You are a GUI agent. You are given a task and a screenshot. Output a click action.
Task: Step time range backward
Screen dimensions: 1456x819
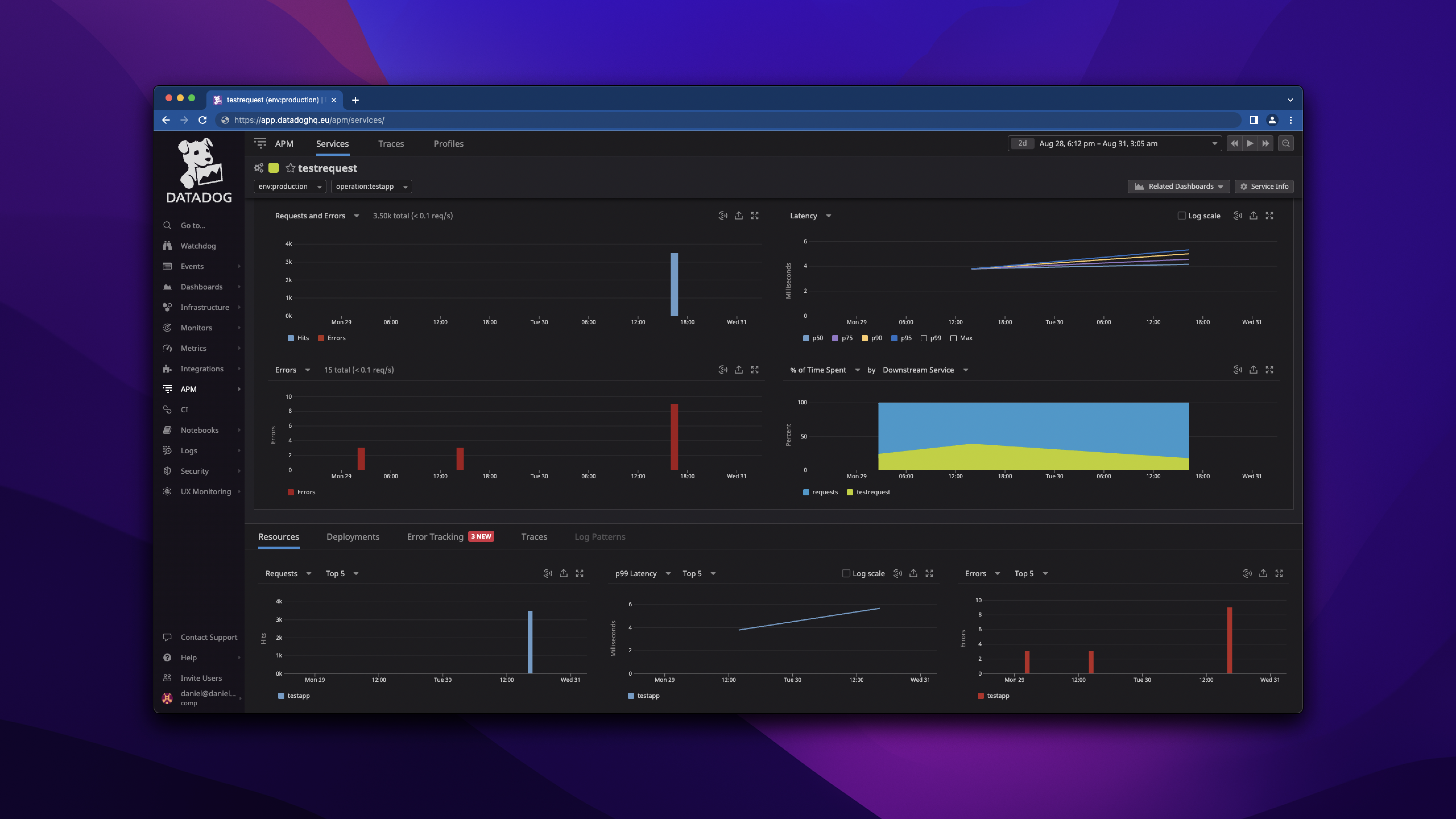(x=1234, y=144)
